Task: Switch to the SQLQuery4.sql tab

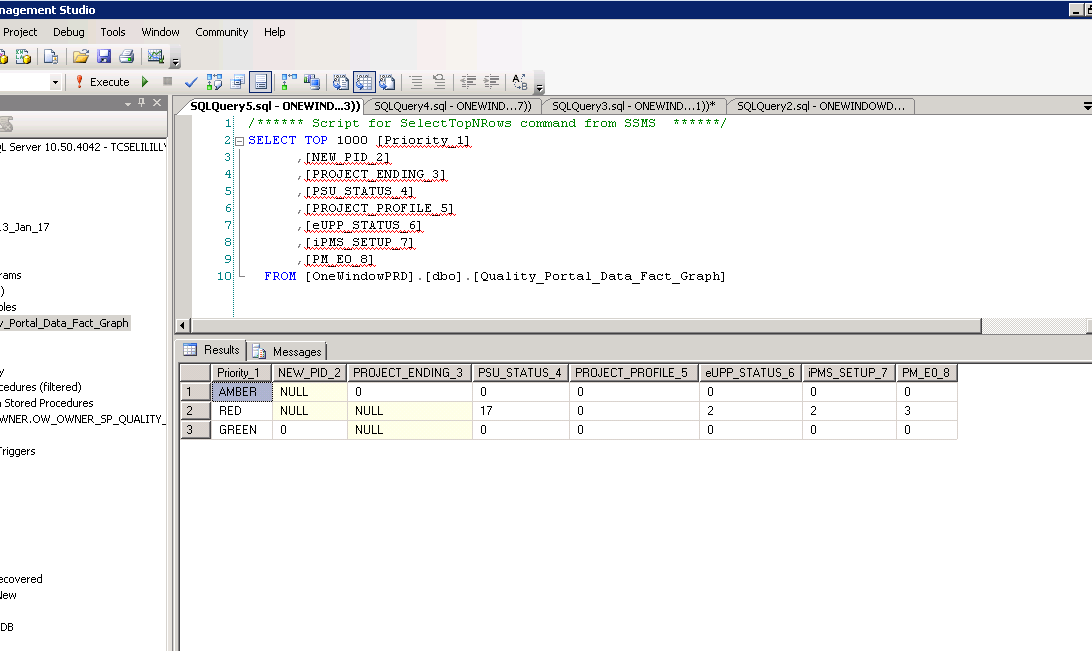Action: pos(453,106)
